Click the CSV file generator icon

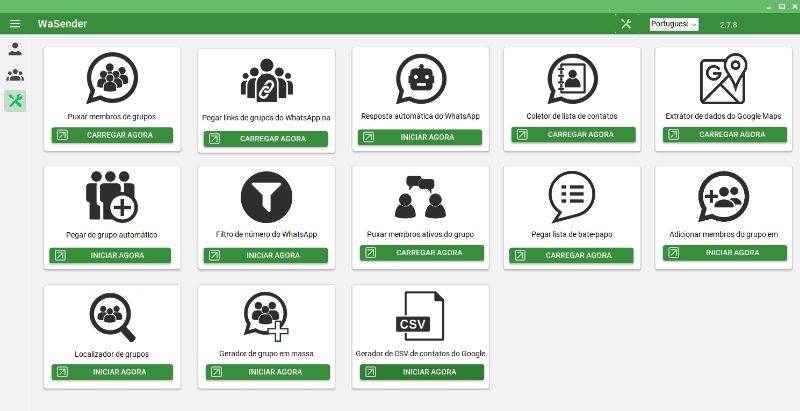tap(420, 316)
